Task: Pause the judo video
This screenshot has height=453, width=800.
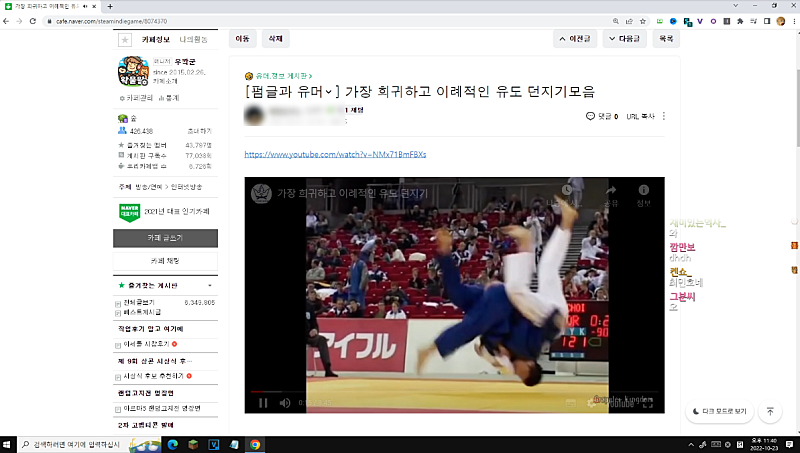Action: (x=263, y=403)
